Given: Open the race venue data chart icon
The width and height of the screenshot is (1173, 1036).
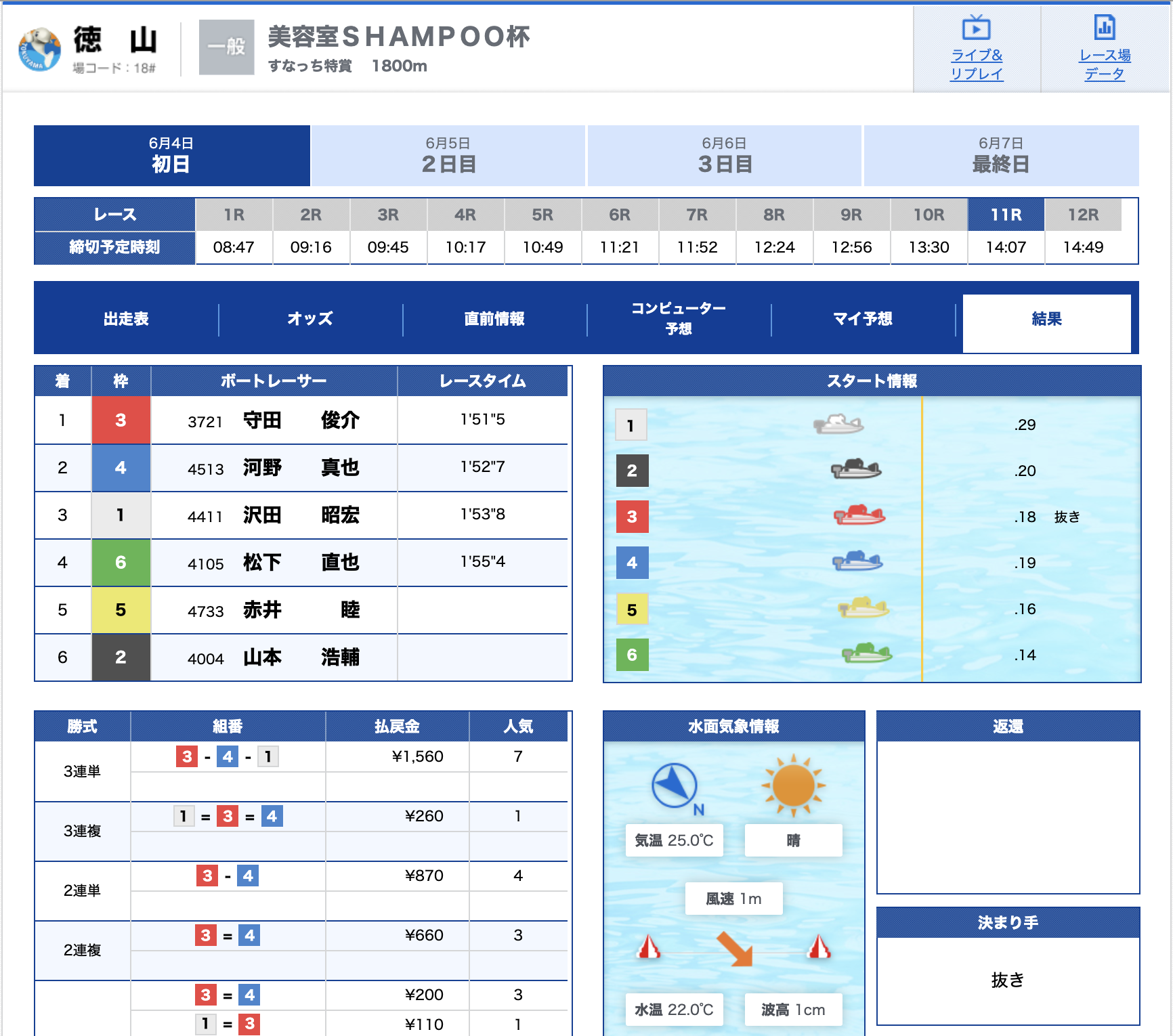Looking at the screenshot, I should [1105, 28].
